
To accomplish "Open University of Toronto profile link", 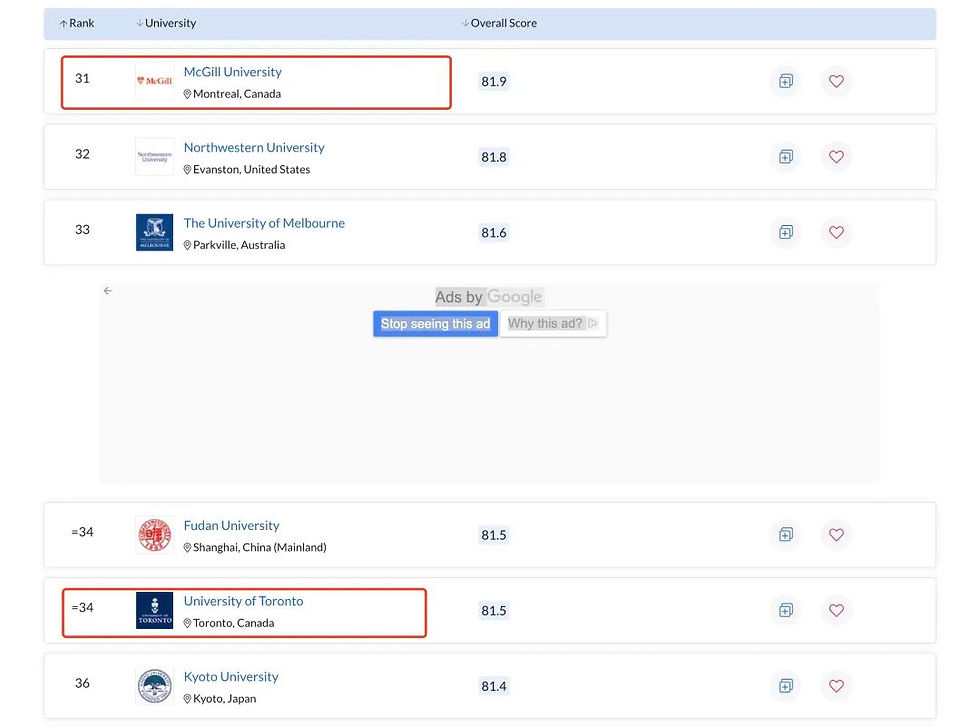I will 243,601.
